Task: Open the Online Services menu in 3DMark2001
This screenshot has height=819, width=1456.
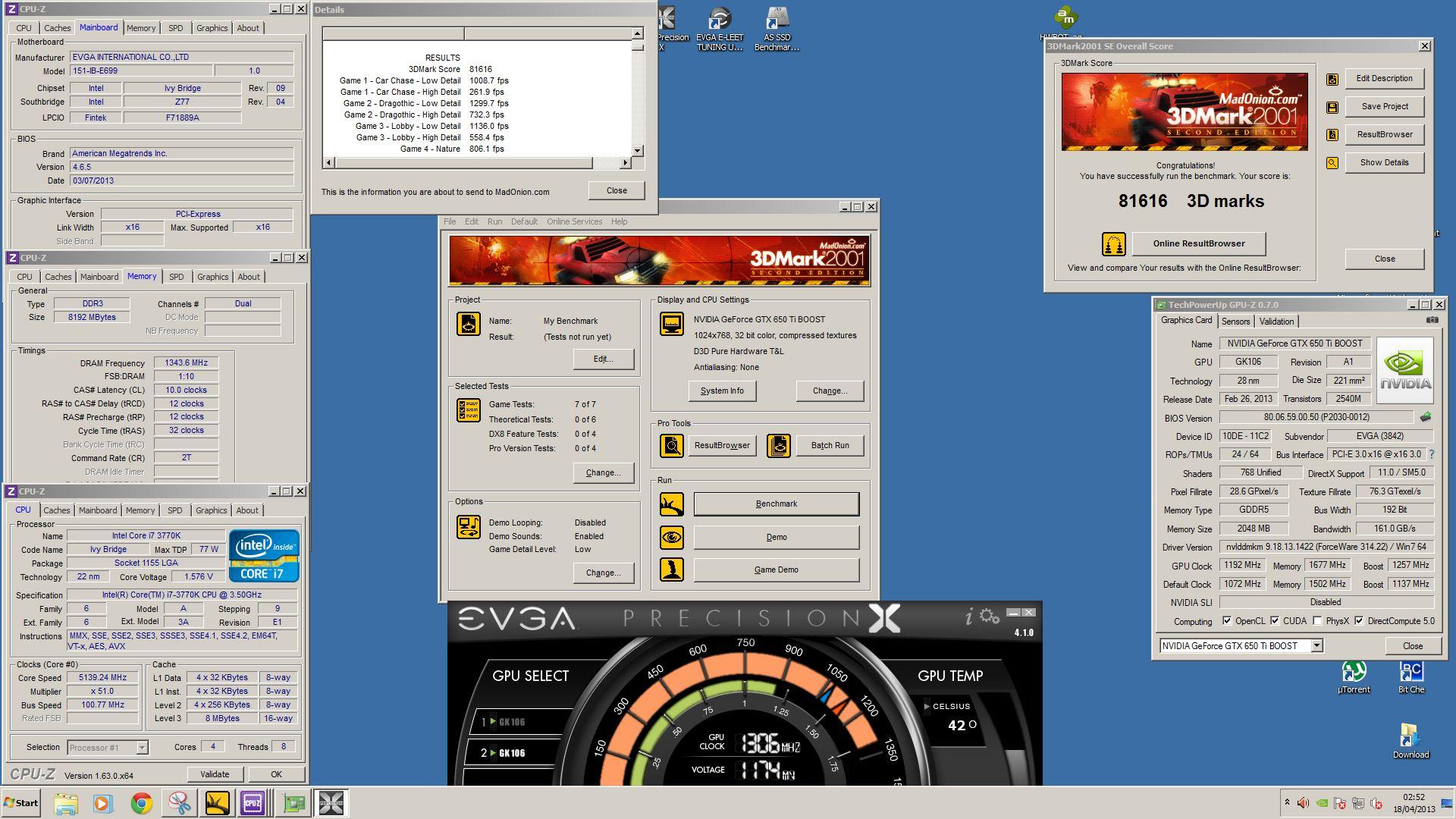Action: coord(574,221)
